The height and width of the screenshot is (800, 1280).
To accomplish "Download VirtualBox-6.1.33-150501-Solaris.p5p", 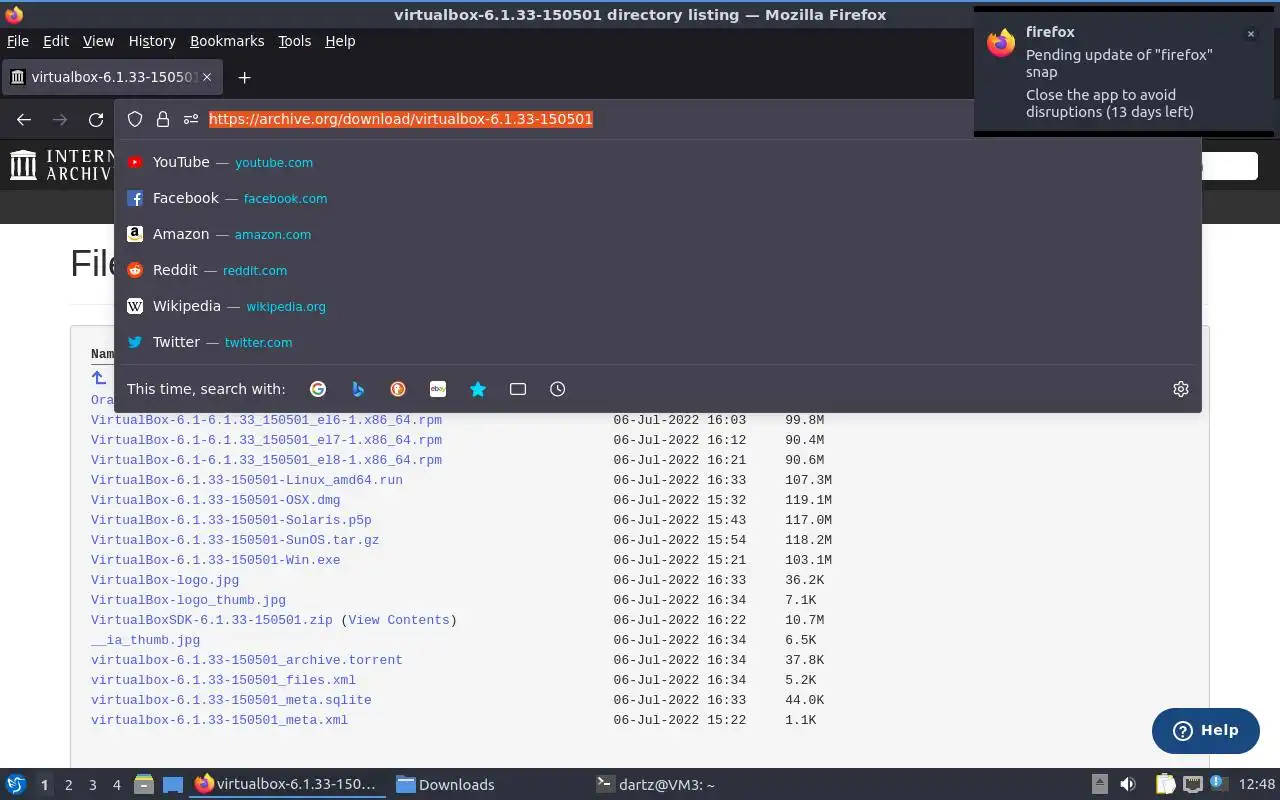I will (231, 520).
